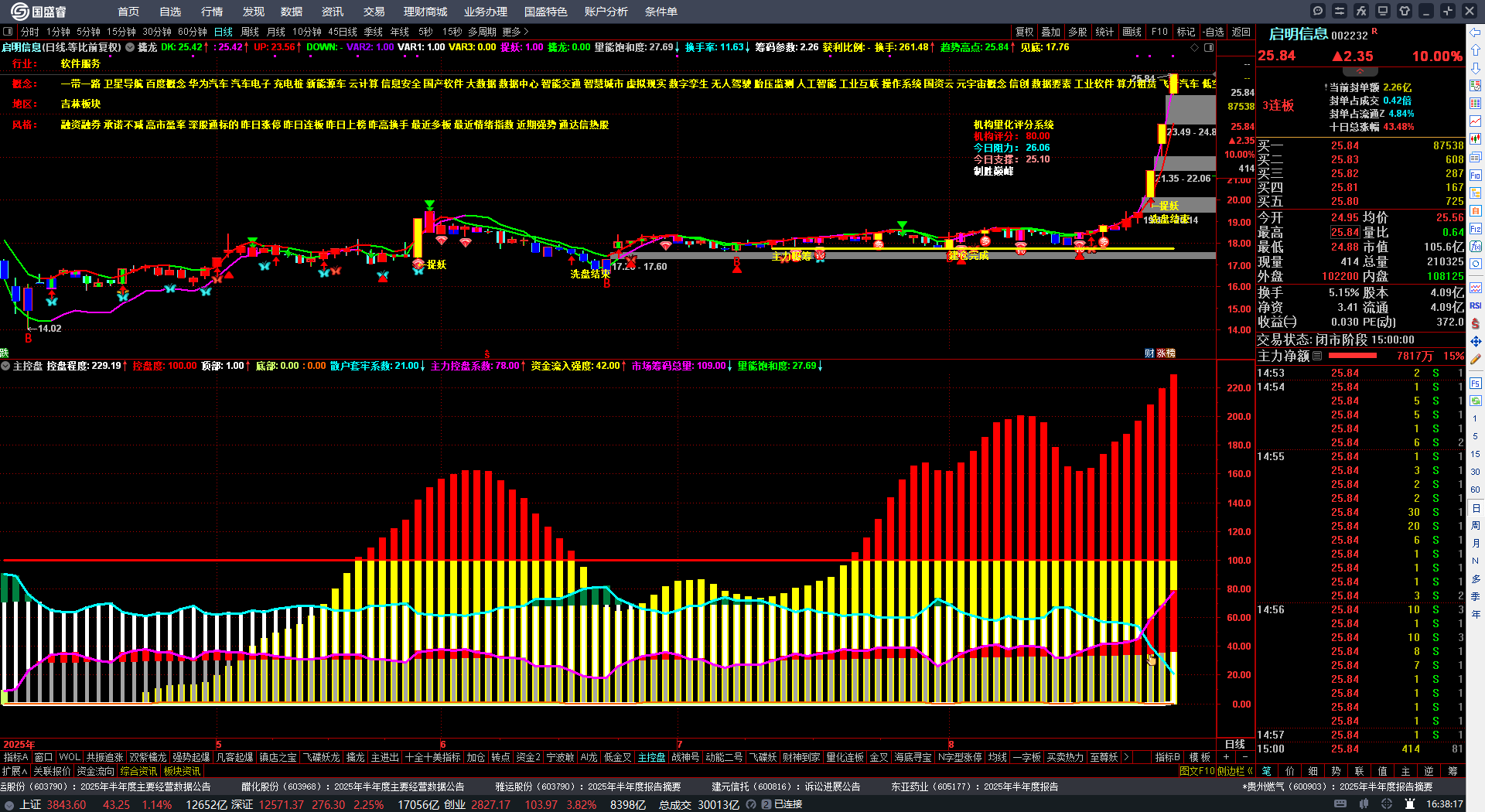The width and height of the screenshot is (1485, 812).
Task: Switch to the 60分钟 period tab
Action: (193, 32)
